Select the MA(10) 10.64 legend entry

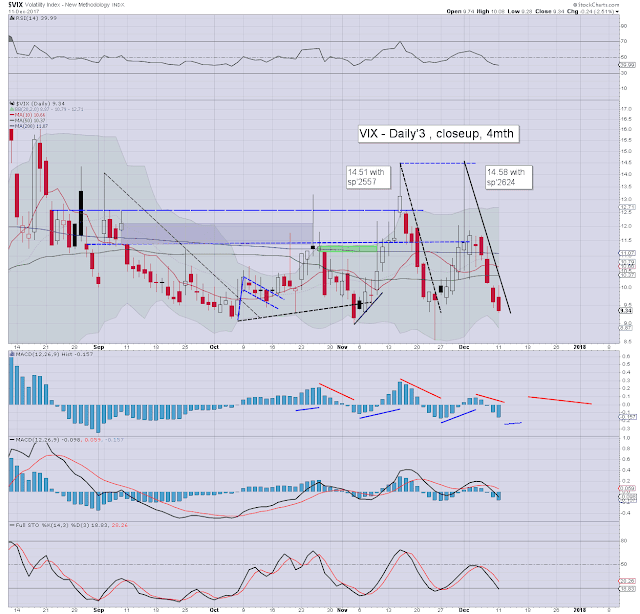tap(27, 115)
